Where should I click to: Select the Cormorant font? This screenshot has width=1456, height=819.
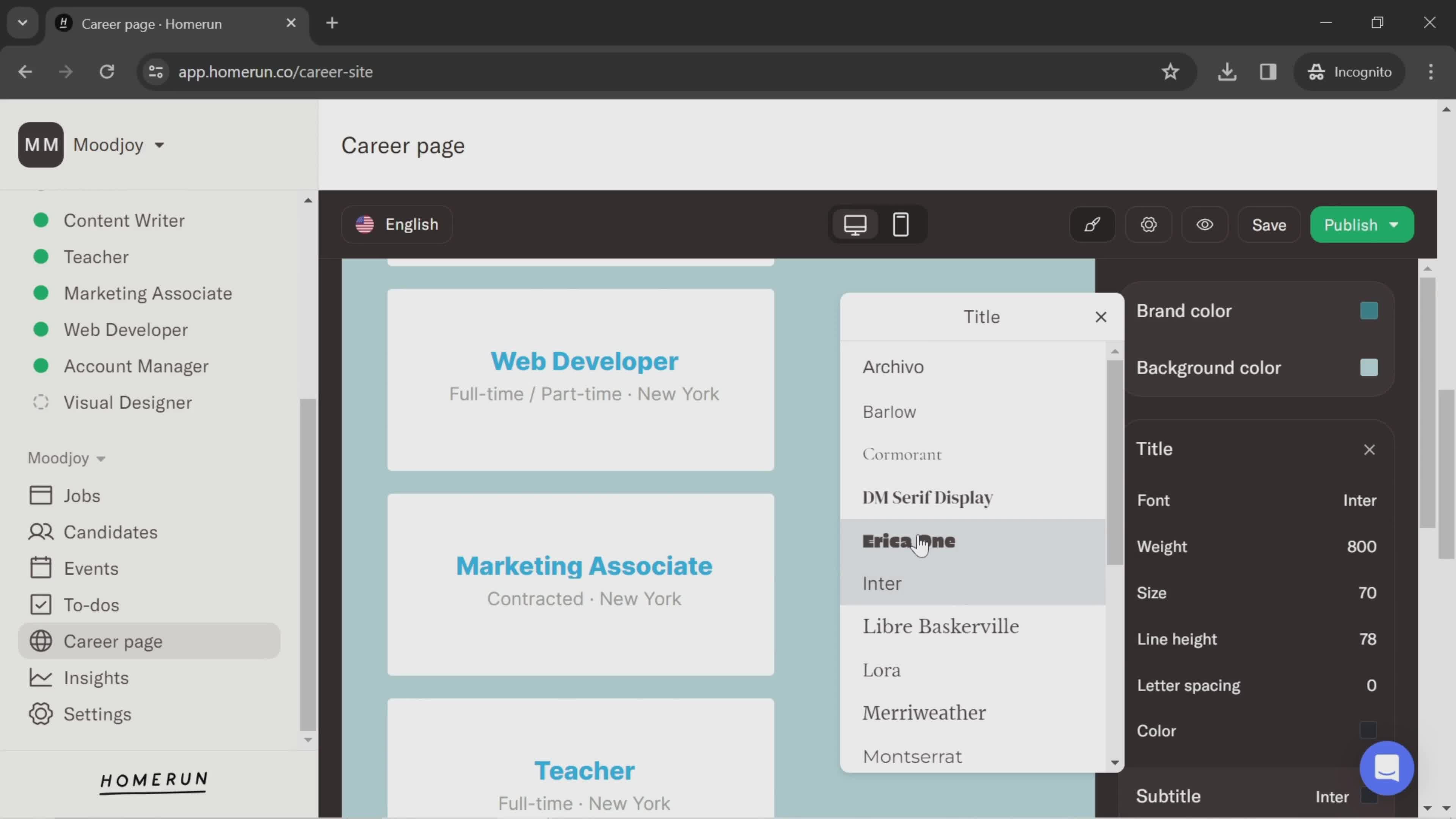(972, 455)
